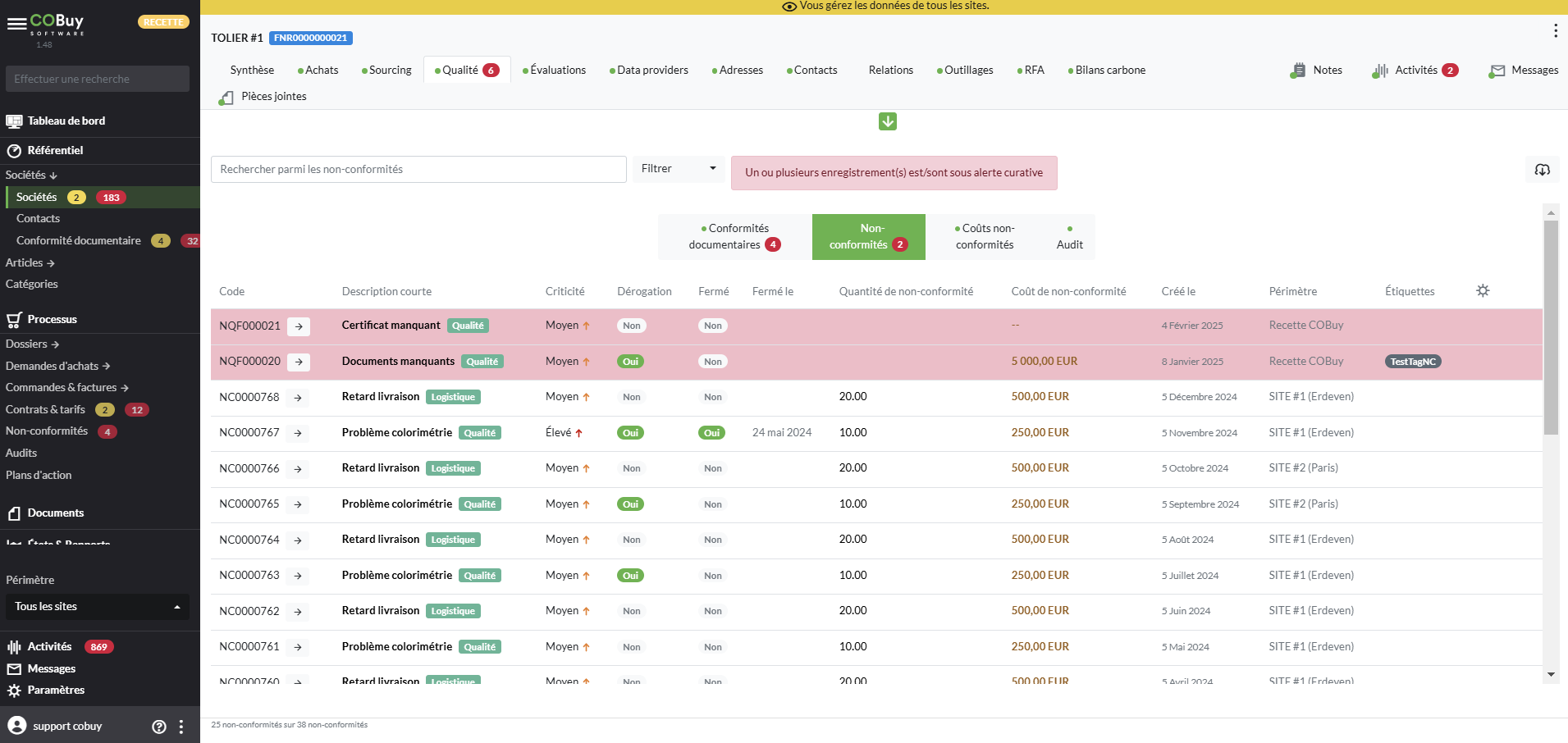
Task: Open the Notes icon
Action: (1297, 71)
